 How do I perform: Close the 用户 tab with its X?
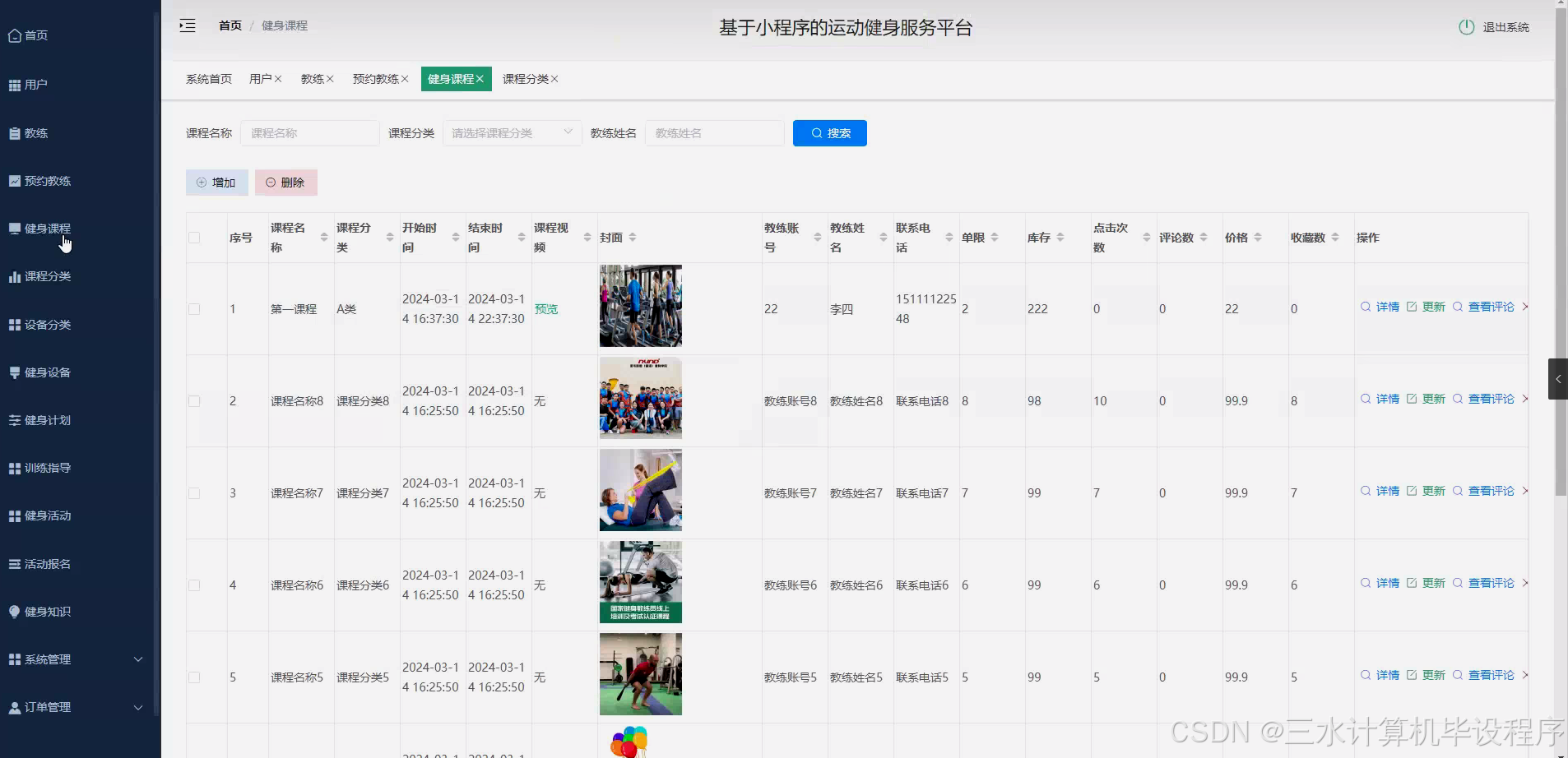(278, 79)
